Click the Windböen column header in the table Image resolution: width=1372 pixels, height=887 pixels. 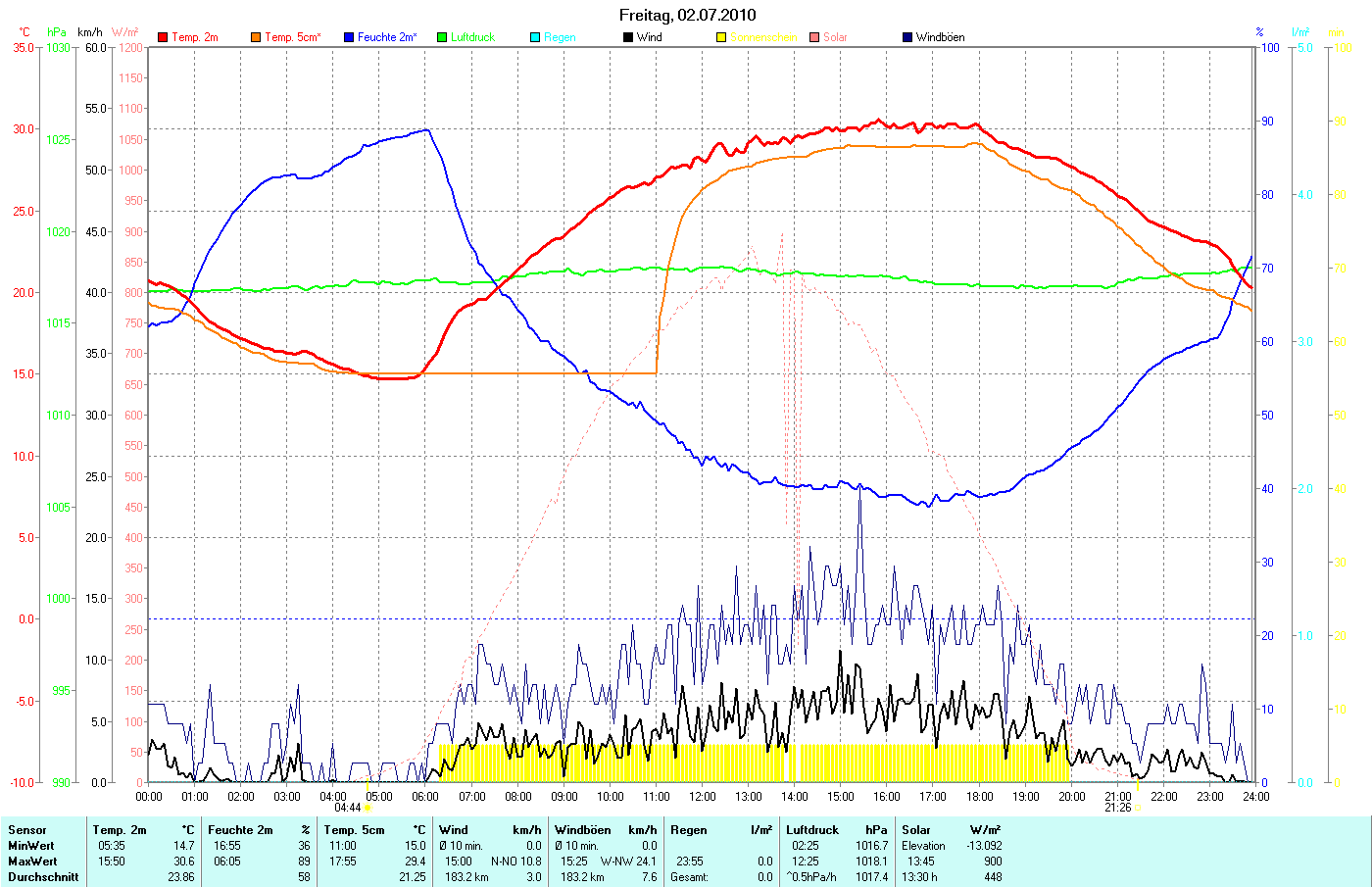pyautogui.click(x=582, y=830)
